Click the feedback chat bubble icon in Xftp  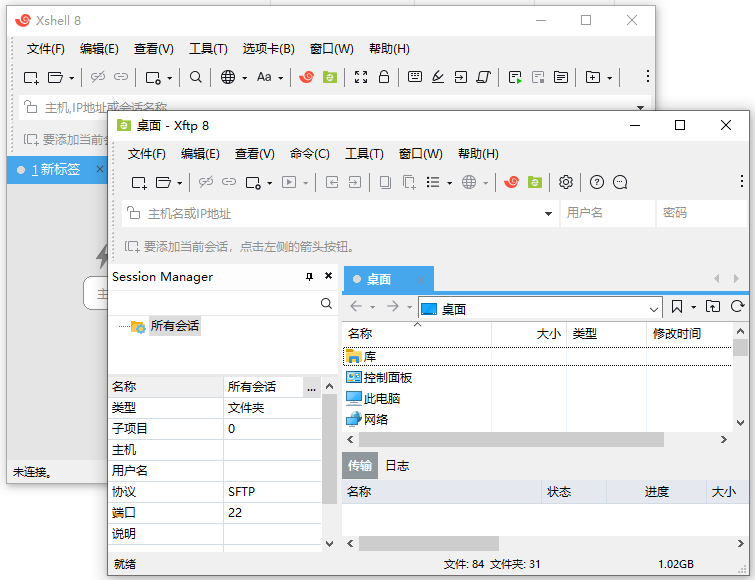click(x=620, y=182)
